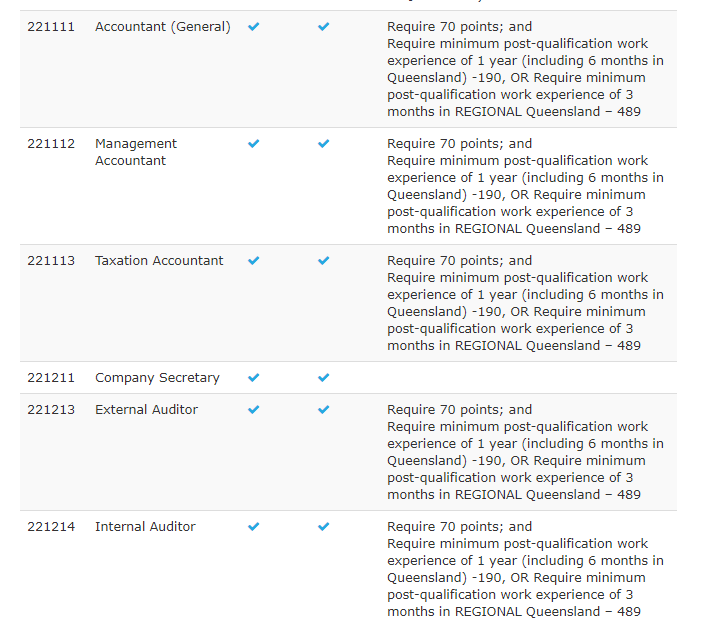
Task: Click first checkmark in Taxation Accountant row
Action: (253, 261)
